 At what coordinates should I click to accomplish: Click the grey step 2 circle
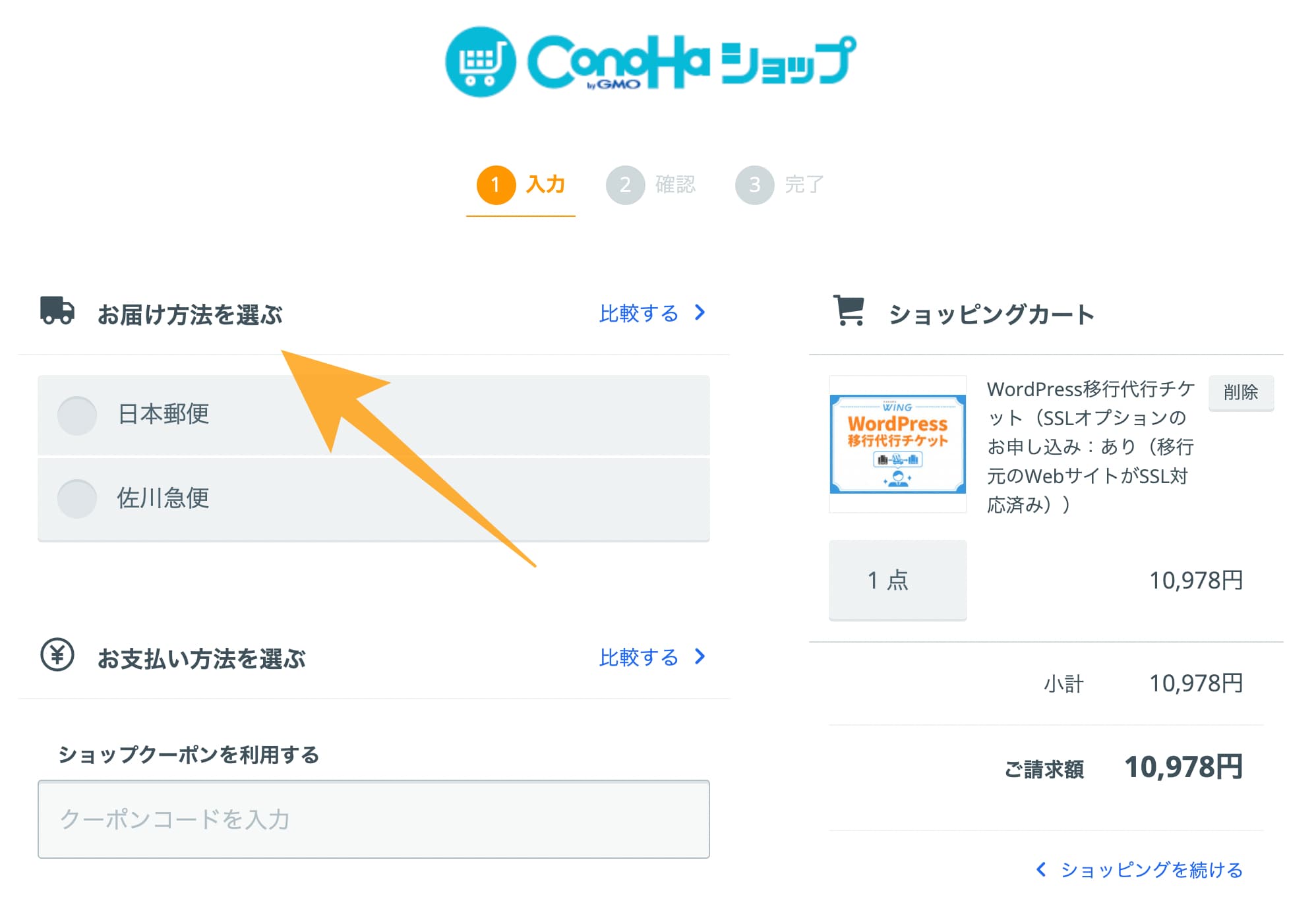pos(625,185)
